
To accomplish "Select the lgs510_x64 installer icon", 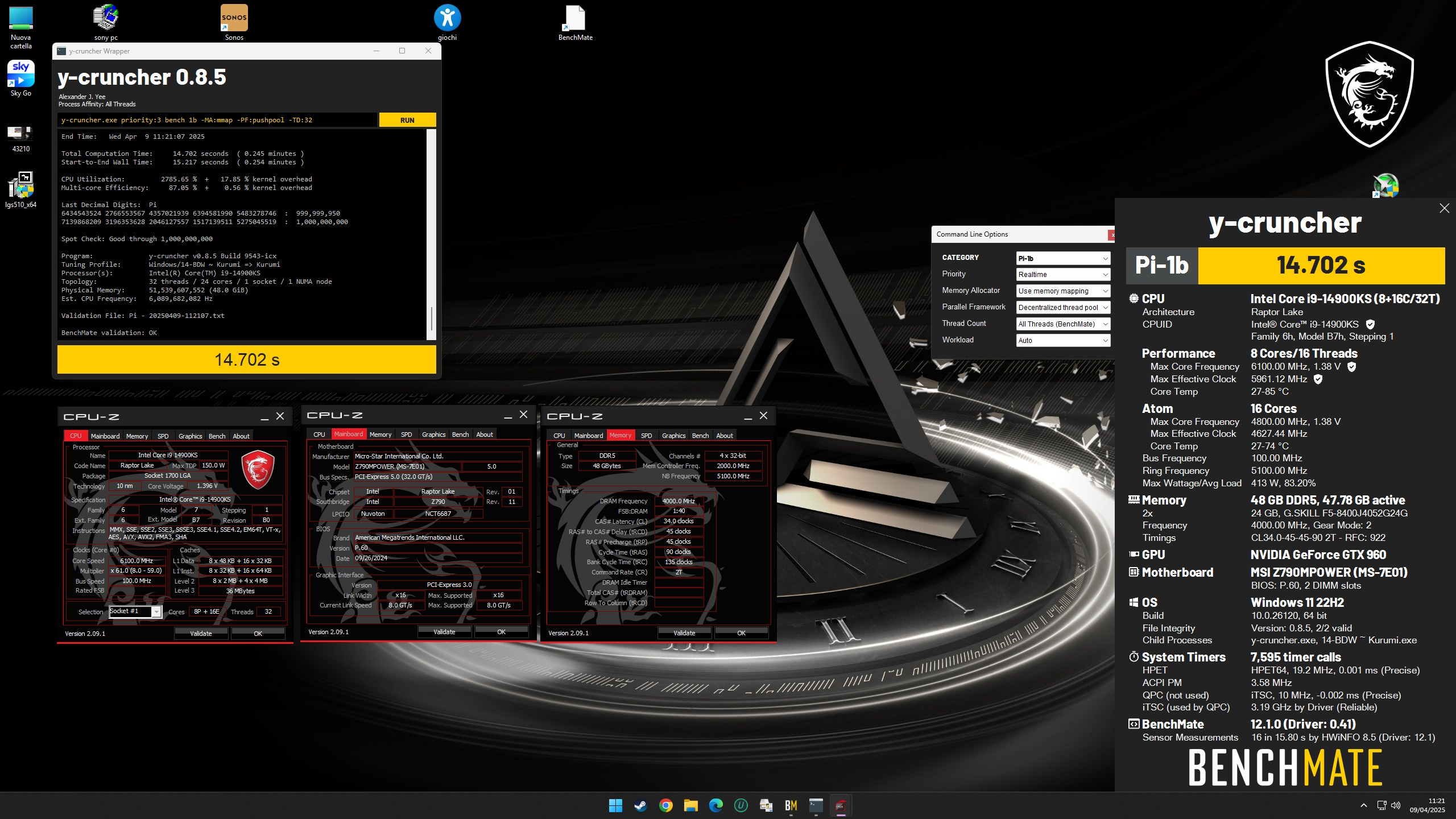I will (x=21, y=190).
